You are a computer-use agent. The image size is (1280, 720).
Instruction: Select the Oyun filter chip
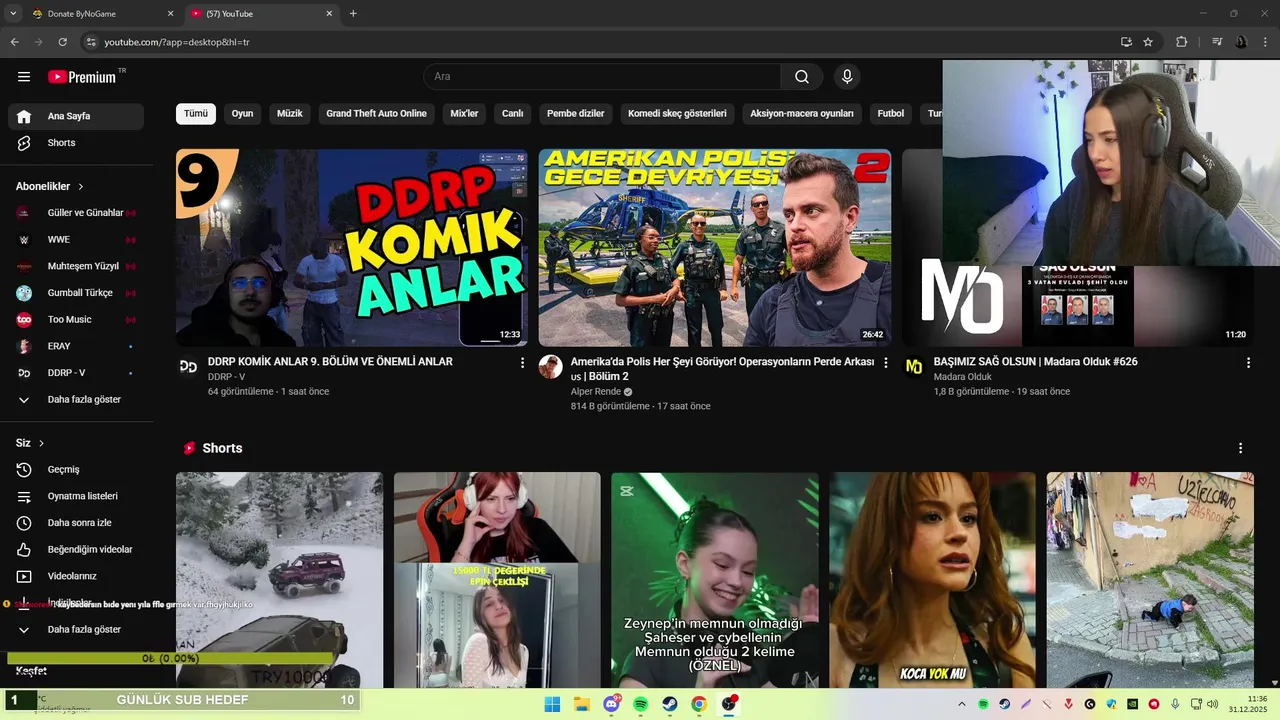tap(242, 114)
